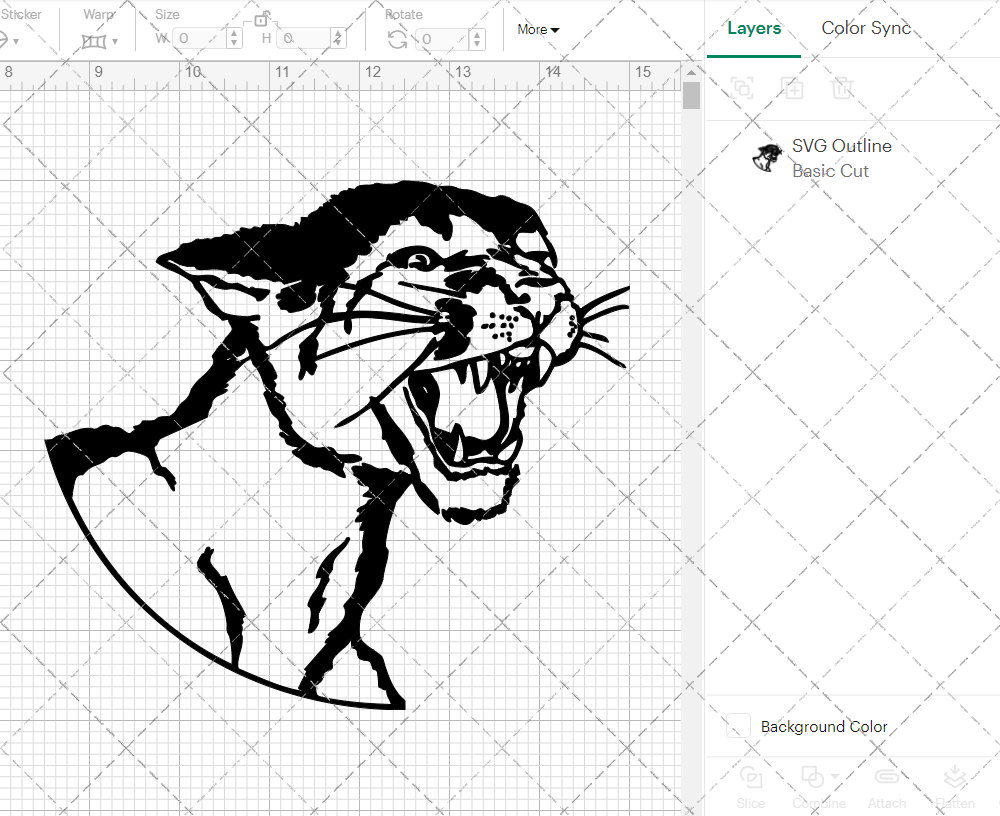Image resolution: width=1000 pixels, height=816 pixels.
Task: Click the Delete icon in Layers panel
Action: [x=842, y=88]
